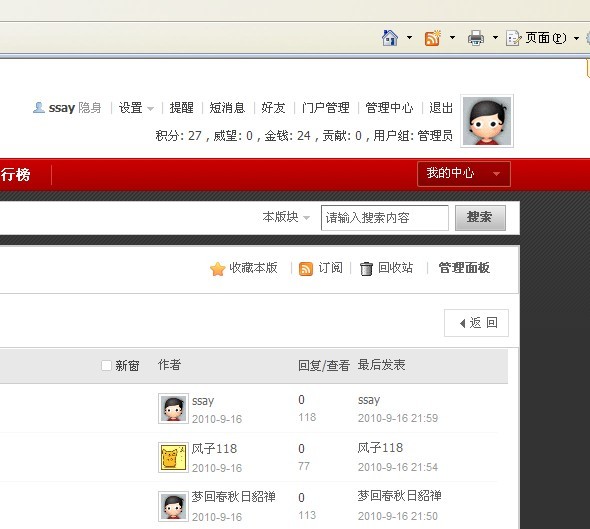Click the 最后发表 column header
This screenshot has width=590, height=529.
coord(381,365)
